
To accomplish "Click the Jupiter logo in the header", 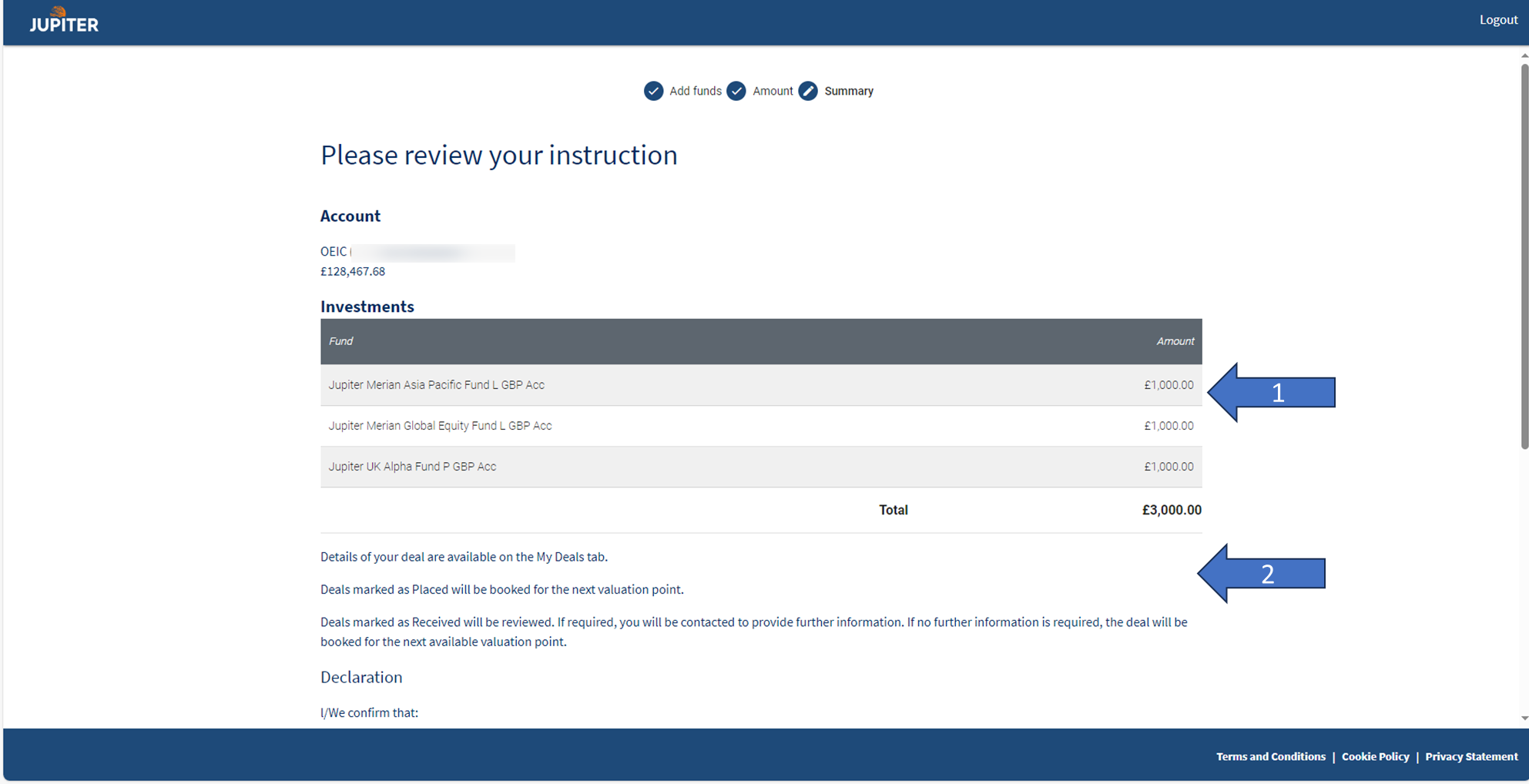I will [64, 20].
